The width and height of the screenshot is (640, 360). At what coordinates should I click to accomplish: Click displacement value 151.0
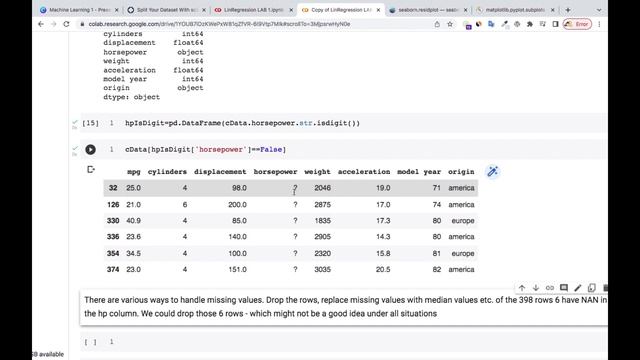coord(237,269)
